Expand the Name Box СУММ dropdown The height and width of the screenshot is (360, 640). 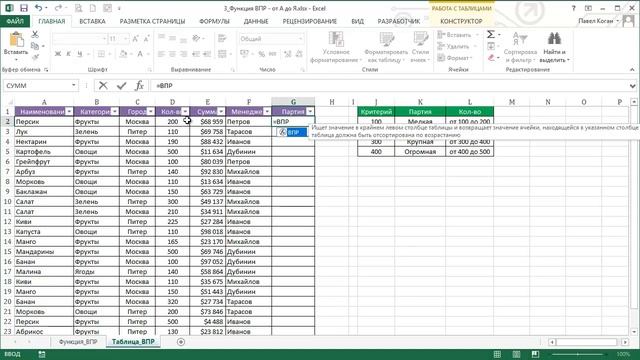click(73, 85)
